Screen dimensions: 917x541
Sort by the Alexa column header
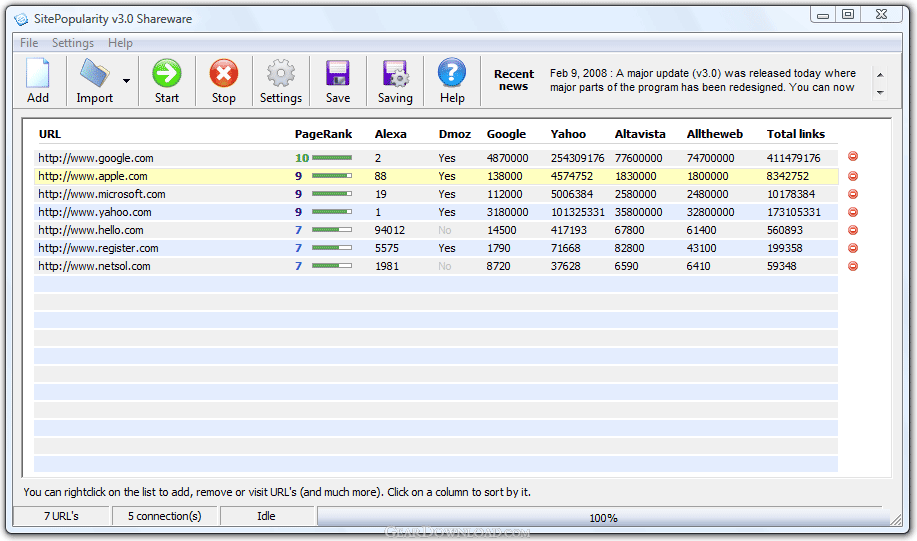391,134
